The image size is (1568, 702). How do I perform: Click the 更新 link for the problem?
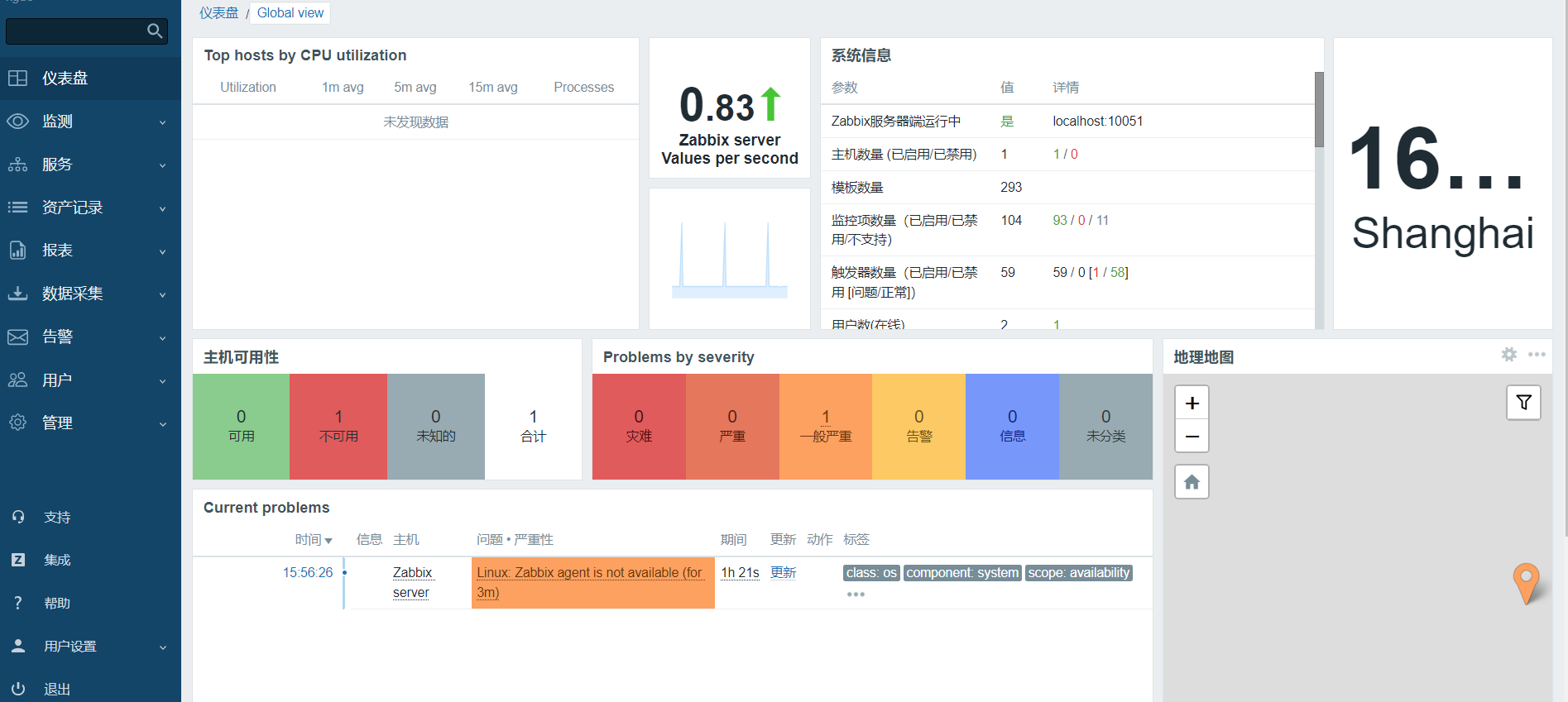point(783,573)
